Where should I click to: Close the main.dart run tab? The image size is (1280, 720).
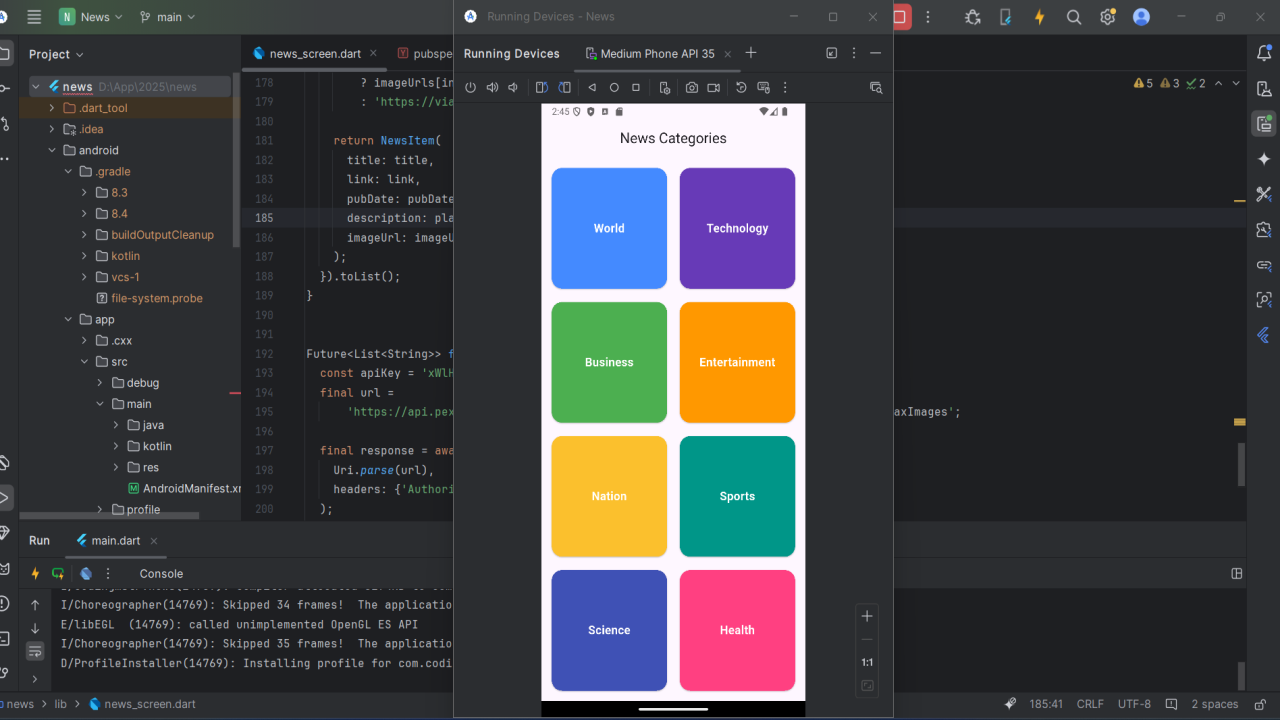click(x=154, y=541)
